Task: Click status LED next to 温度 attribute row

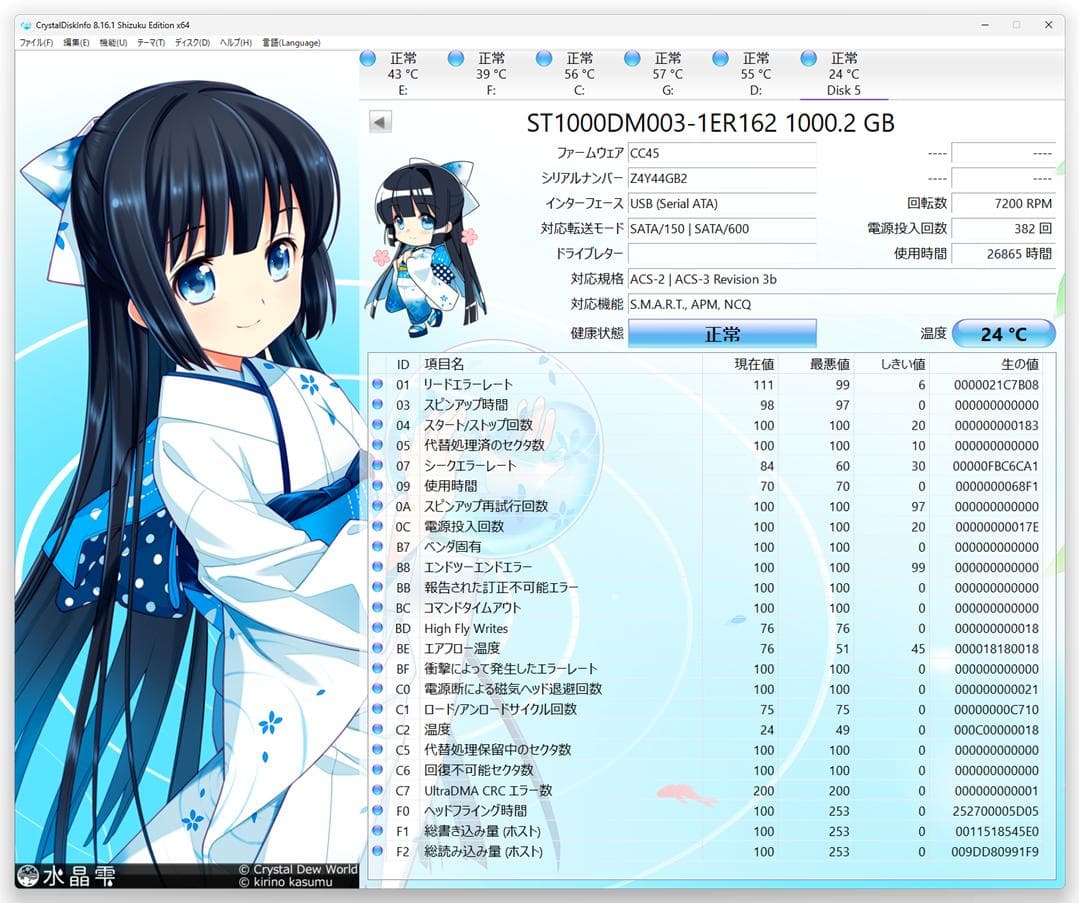Action: pos(375,730)
